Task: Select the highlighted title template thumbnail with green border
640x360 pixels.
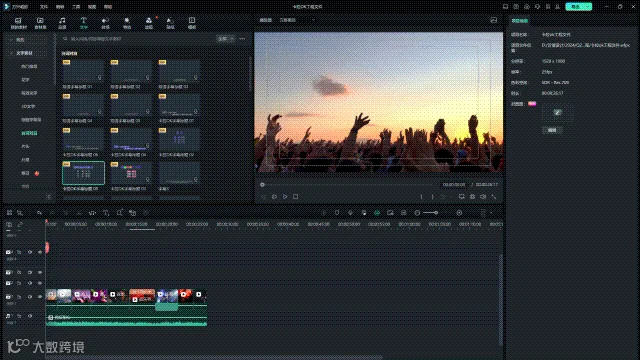Action: pyautogui.click(x=83, y=173)
